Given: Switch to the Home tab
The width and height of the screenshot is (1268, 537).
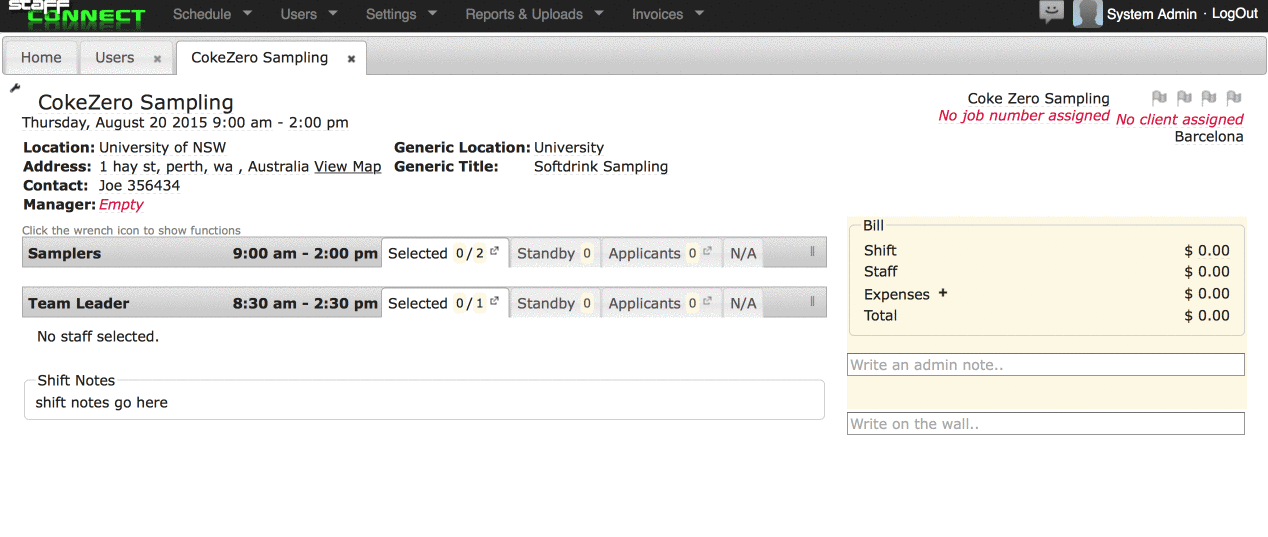Looking at the screenshot, I should 41,58.
